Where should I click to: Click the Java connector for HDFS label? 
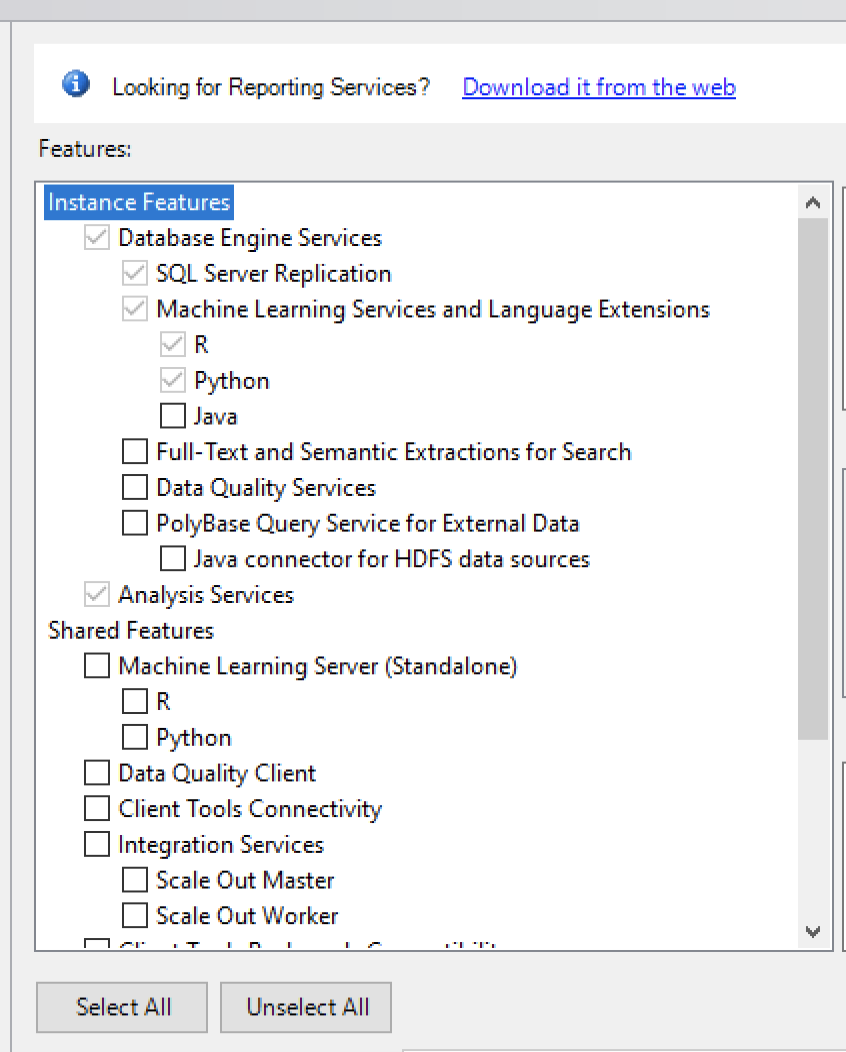point(392,559)
